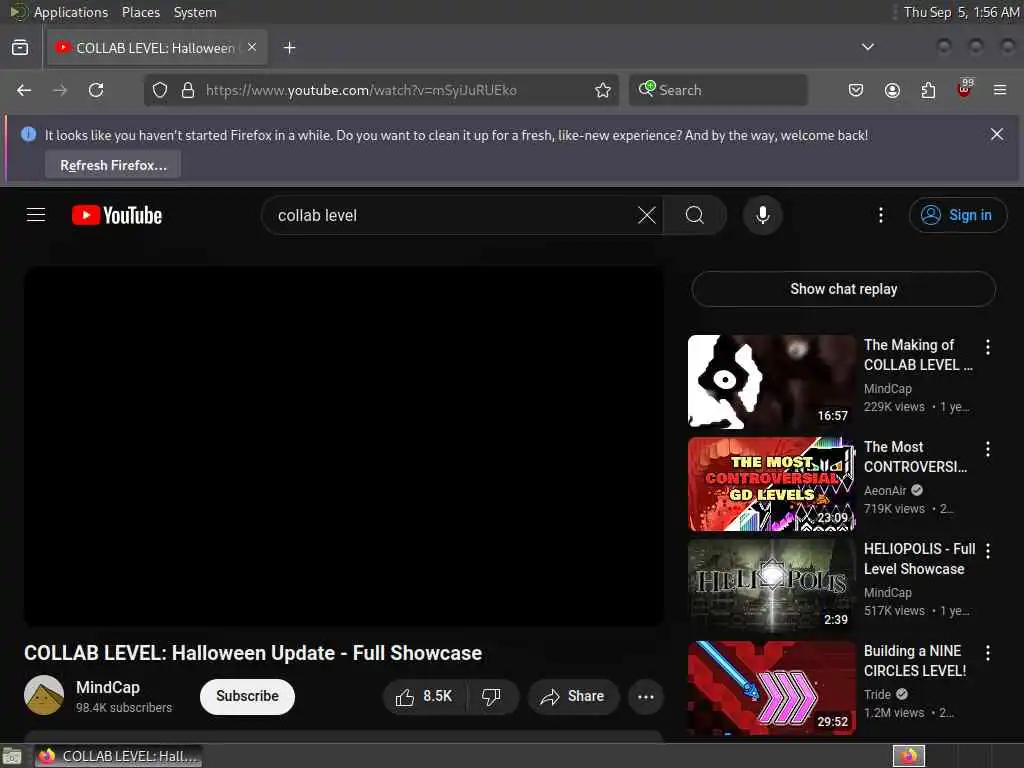Go forward with Firefox forward arrow
The height and width of the screenshot is (768, 1024).
(60, 90)
